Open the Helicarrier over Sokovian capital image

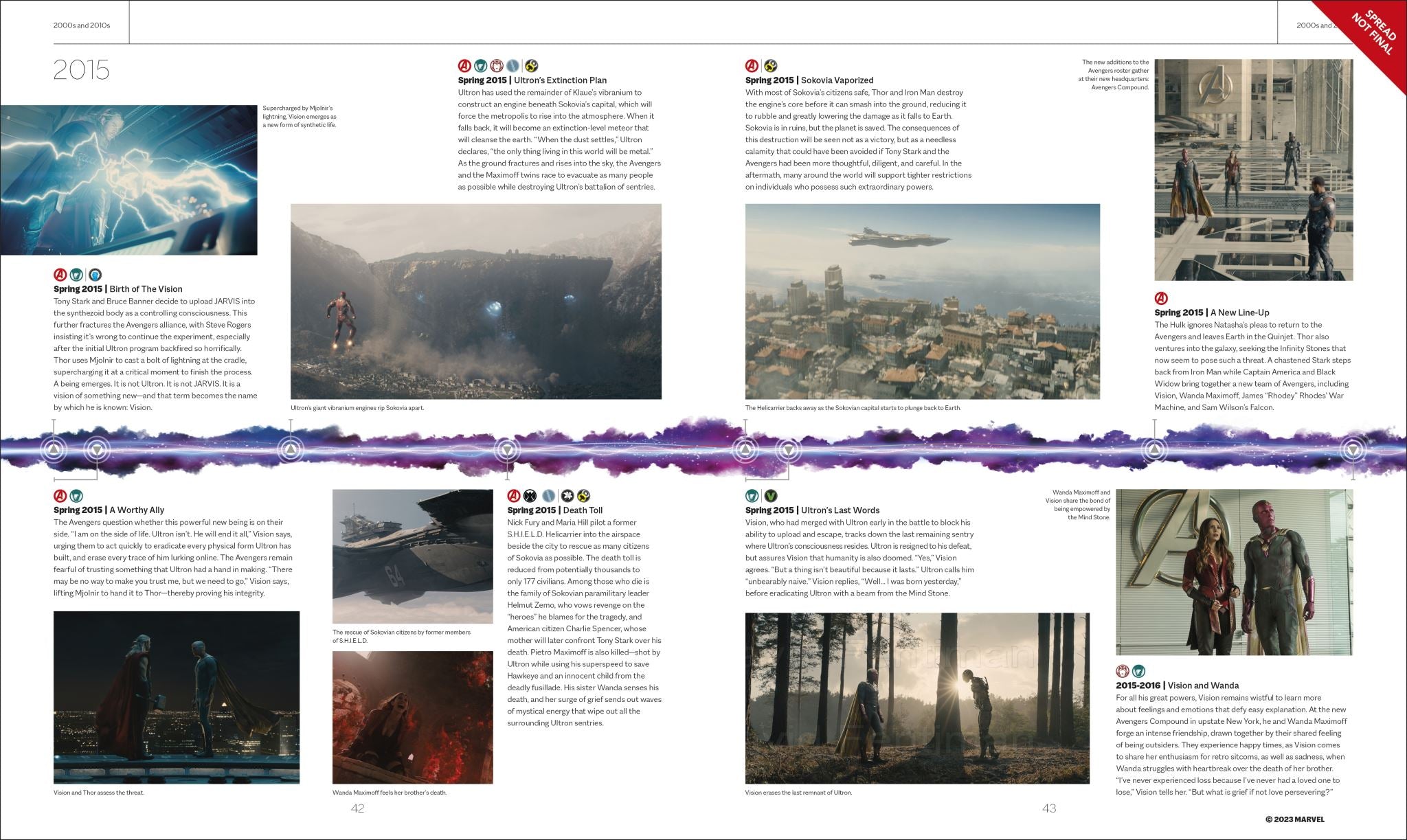[x=923, y=302]
